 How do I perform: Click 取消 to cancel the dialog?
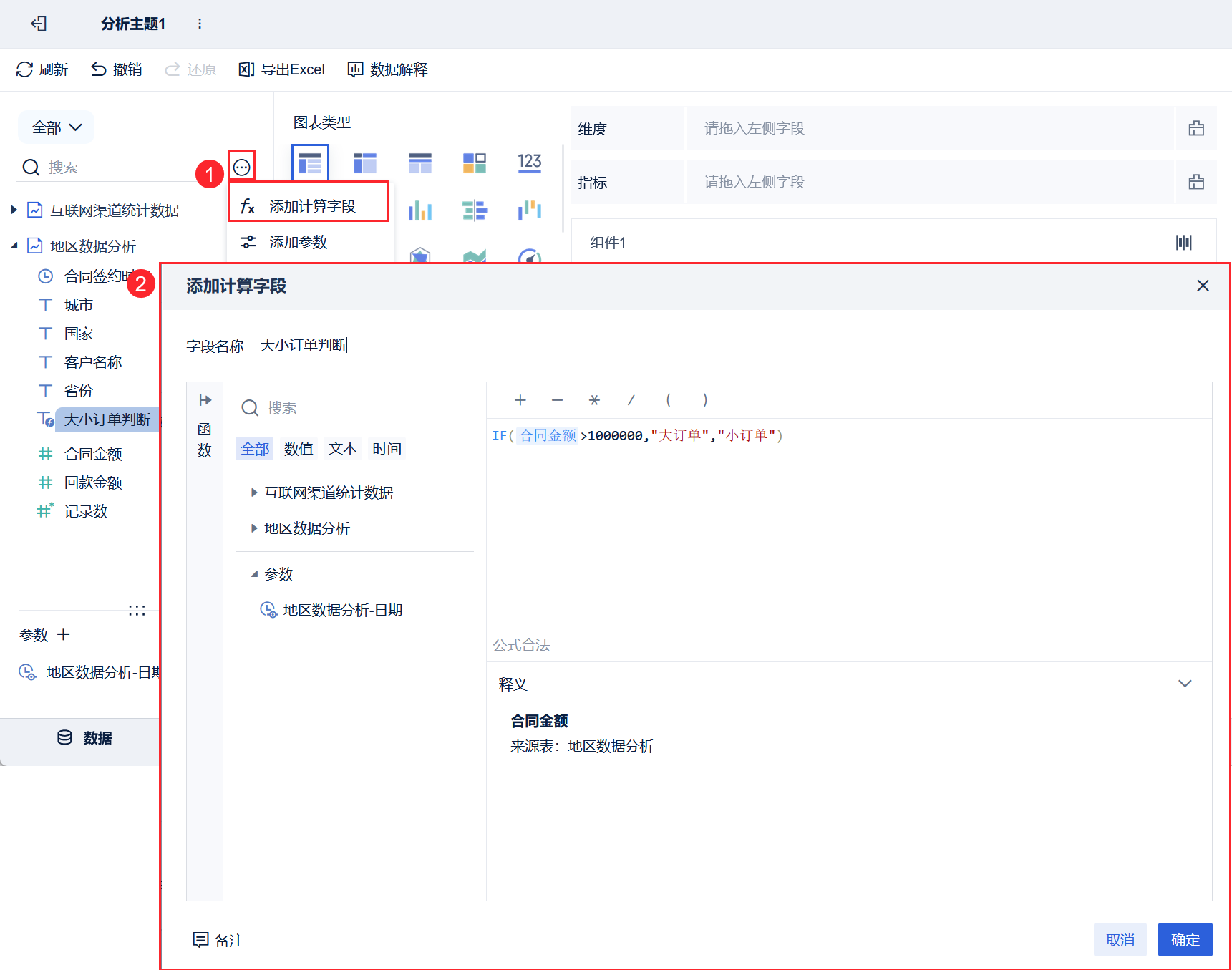(x=1120, y=940)
